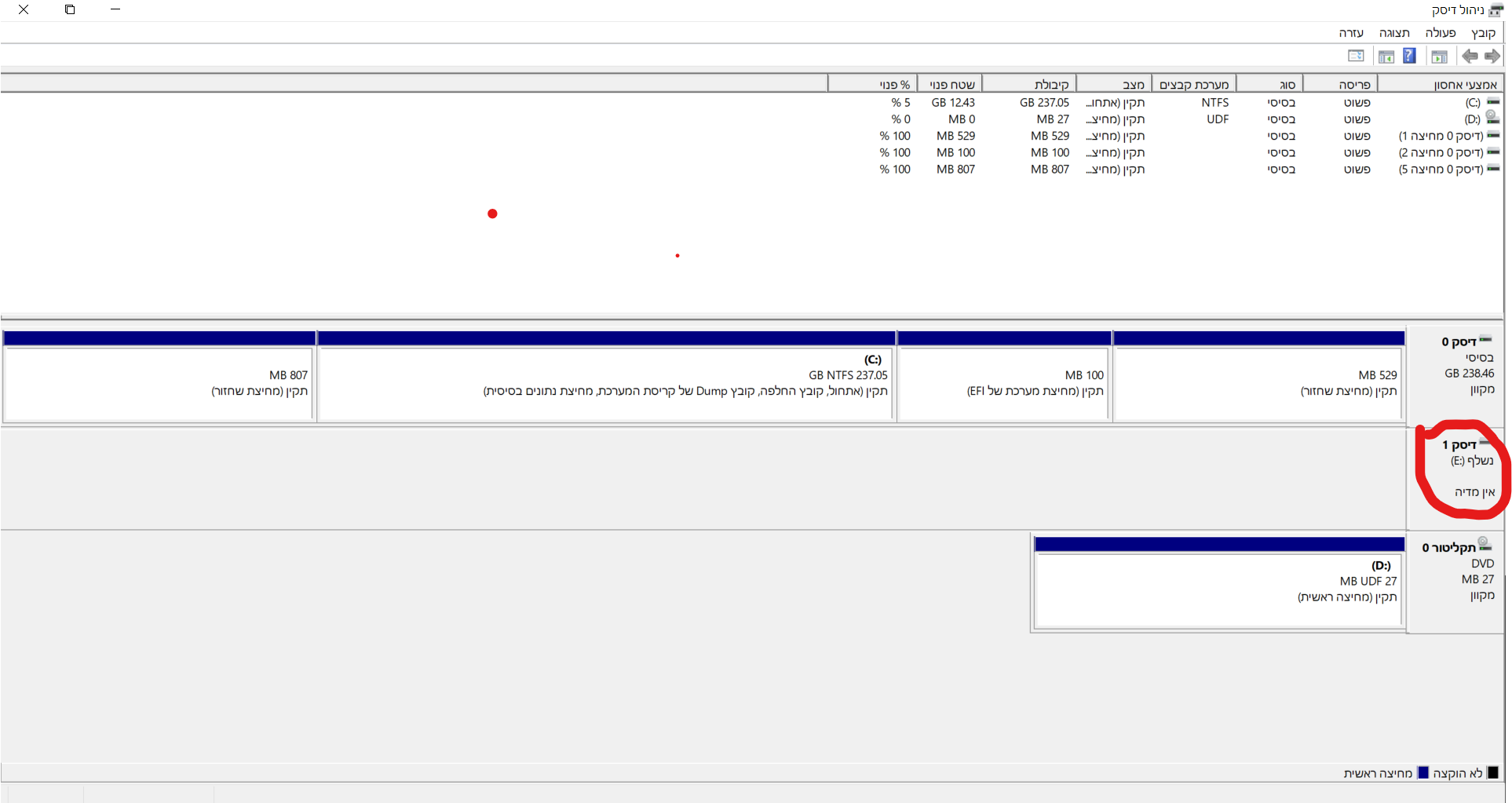Sort by 'שטח פנוי' column header
This screenshot has height=803, width=1512.
(x=950, y=84)
